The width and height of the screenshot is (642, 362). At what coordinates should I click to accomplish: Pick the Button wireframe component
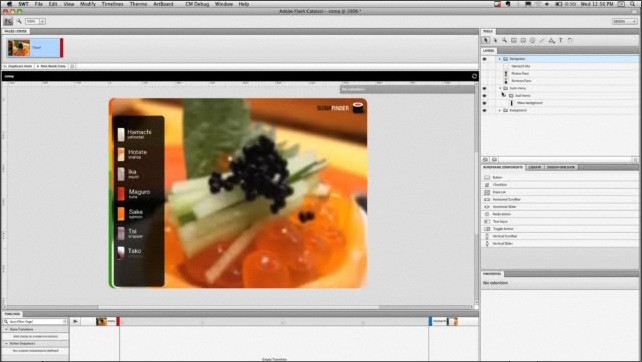coord(560,177)
